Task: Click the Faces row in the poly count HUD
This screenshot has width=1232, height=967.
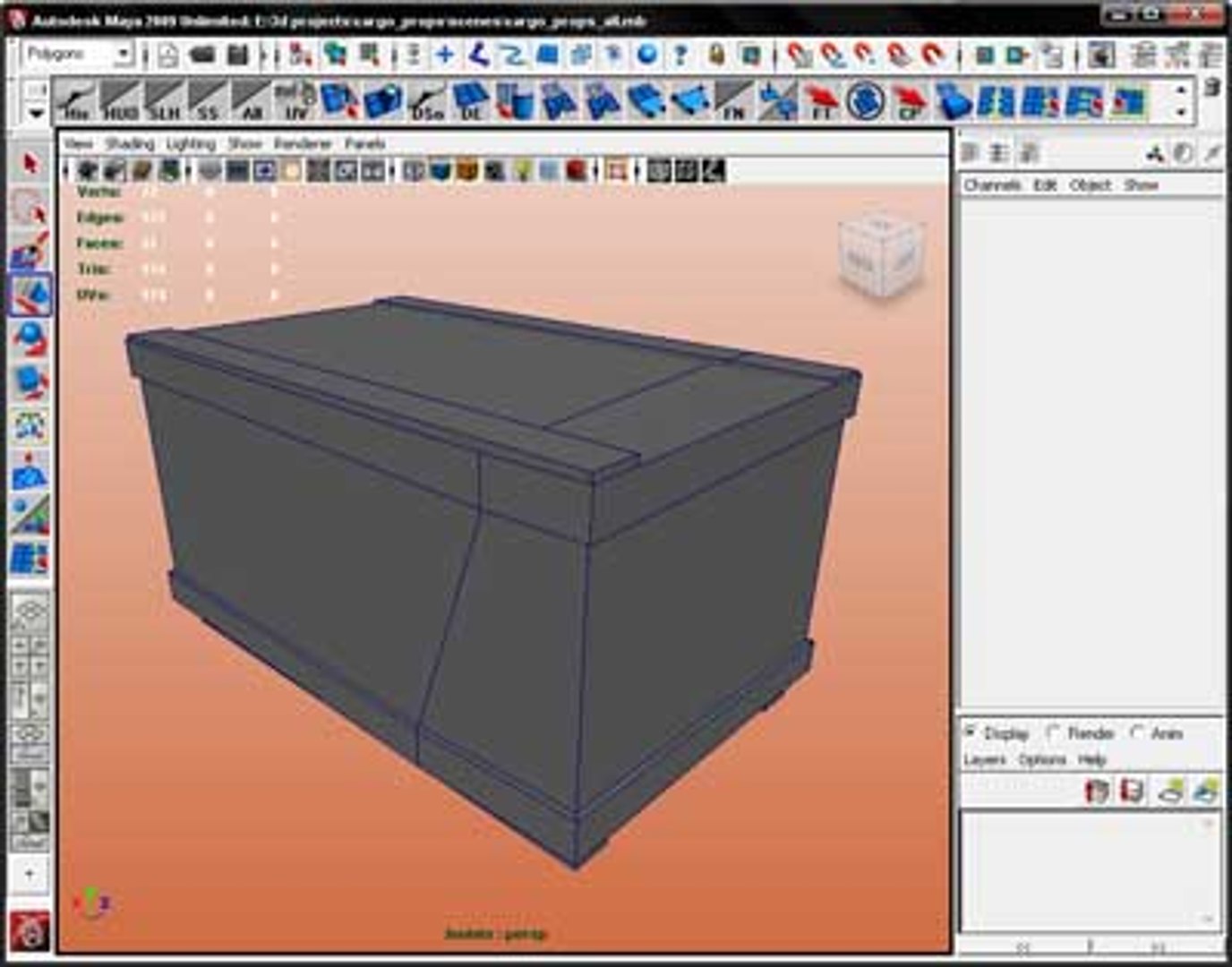Action: coord(177,244)
